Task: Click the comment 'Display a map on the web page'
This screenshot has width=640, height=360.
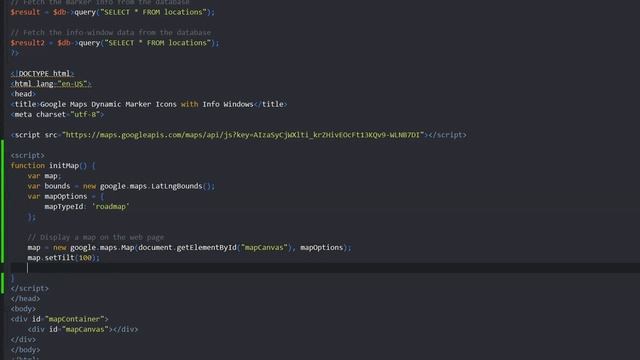Action: [96, 237]
